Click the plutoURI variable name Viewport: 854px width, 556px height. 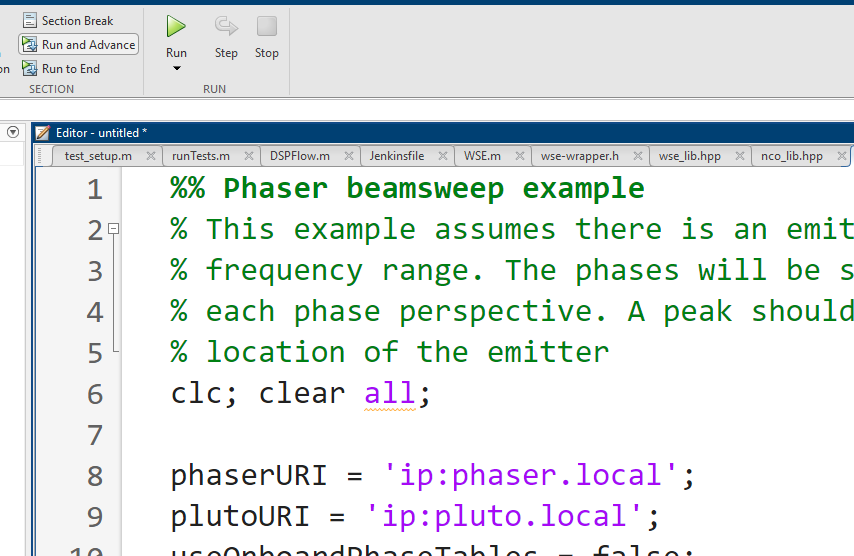click(240, 516)
